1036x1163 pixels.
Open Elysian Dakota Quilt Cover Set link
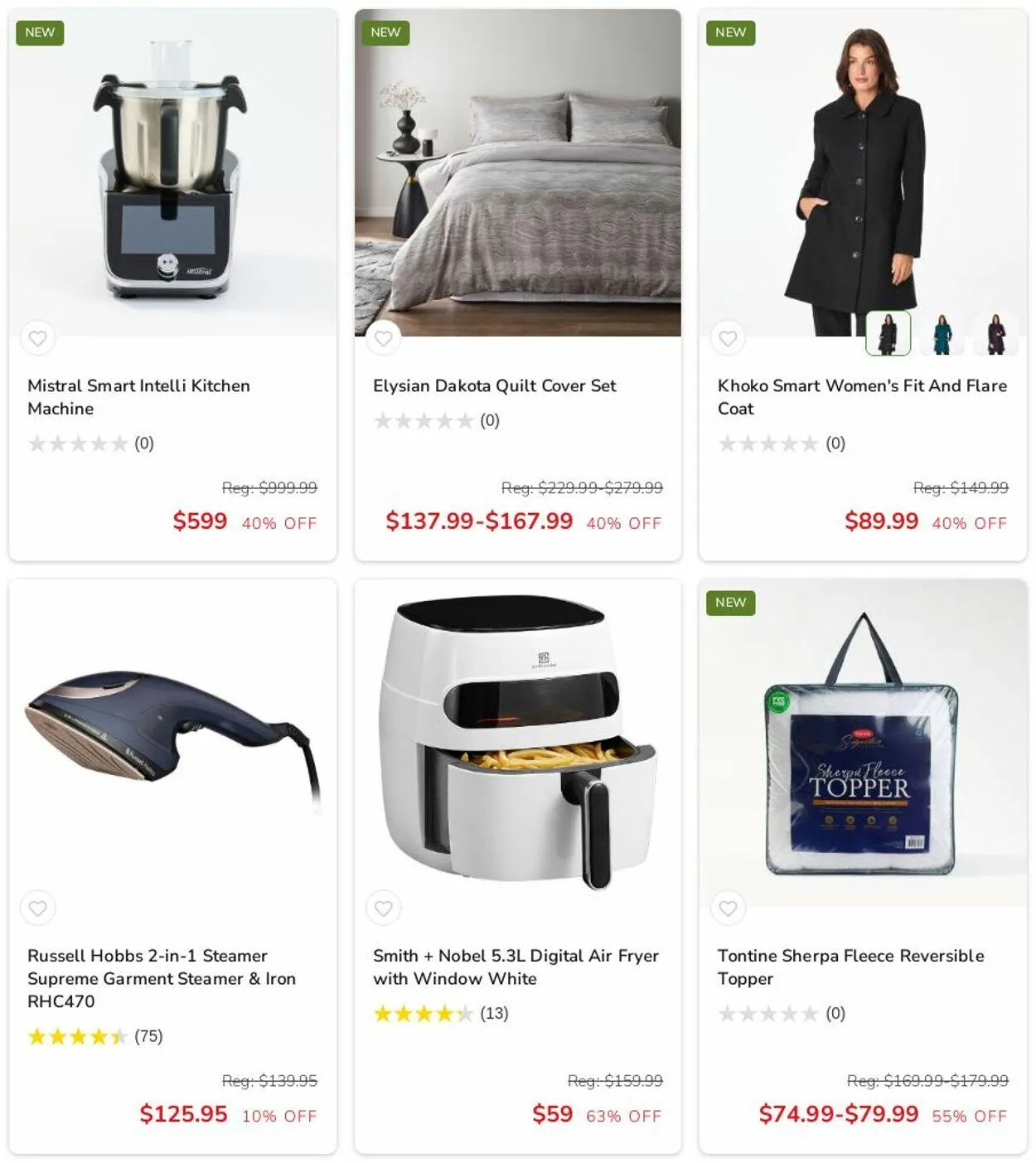point(495,385)
